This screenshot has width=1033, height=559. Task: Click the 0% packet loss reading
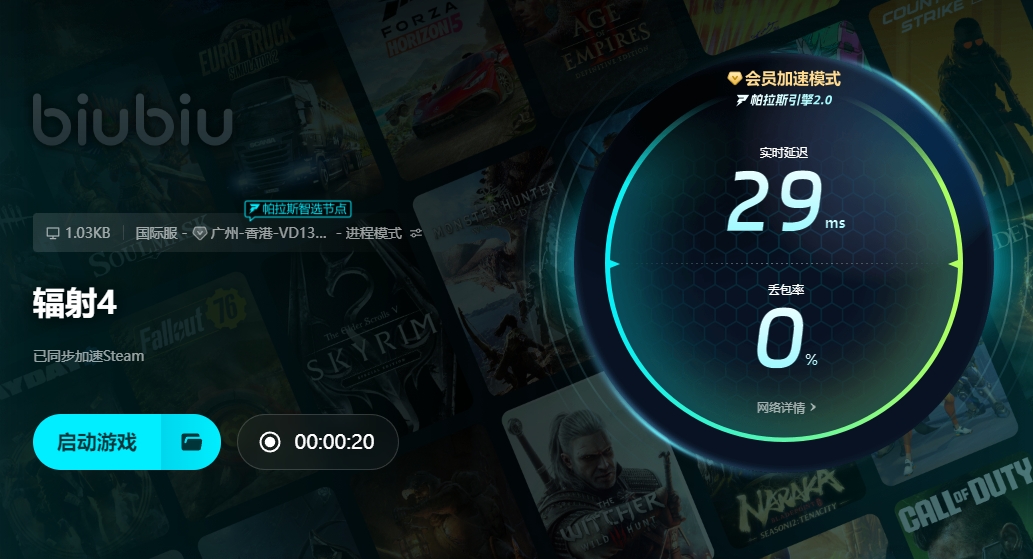click(786, 339)
